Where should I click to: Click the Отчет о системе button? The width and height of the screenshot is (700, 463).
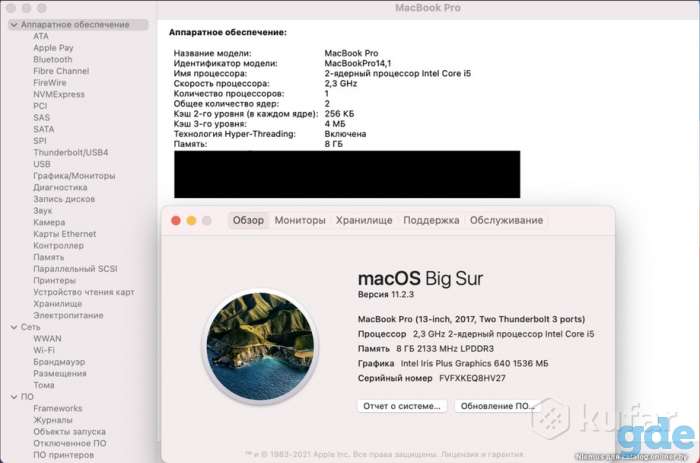coord(402,406)
